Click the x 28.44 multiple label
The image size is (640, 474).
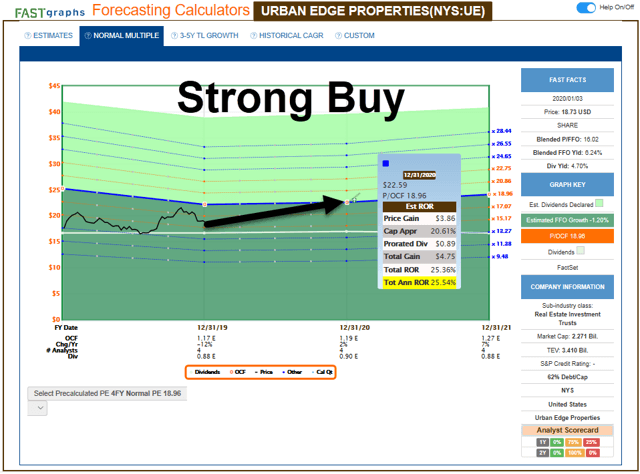pyautogui.click(x=502, y=131)
